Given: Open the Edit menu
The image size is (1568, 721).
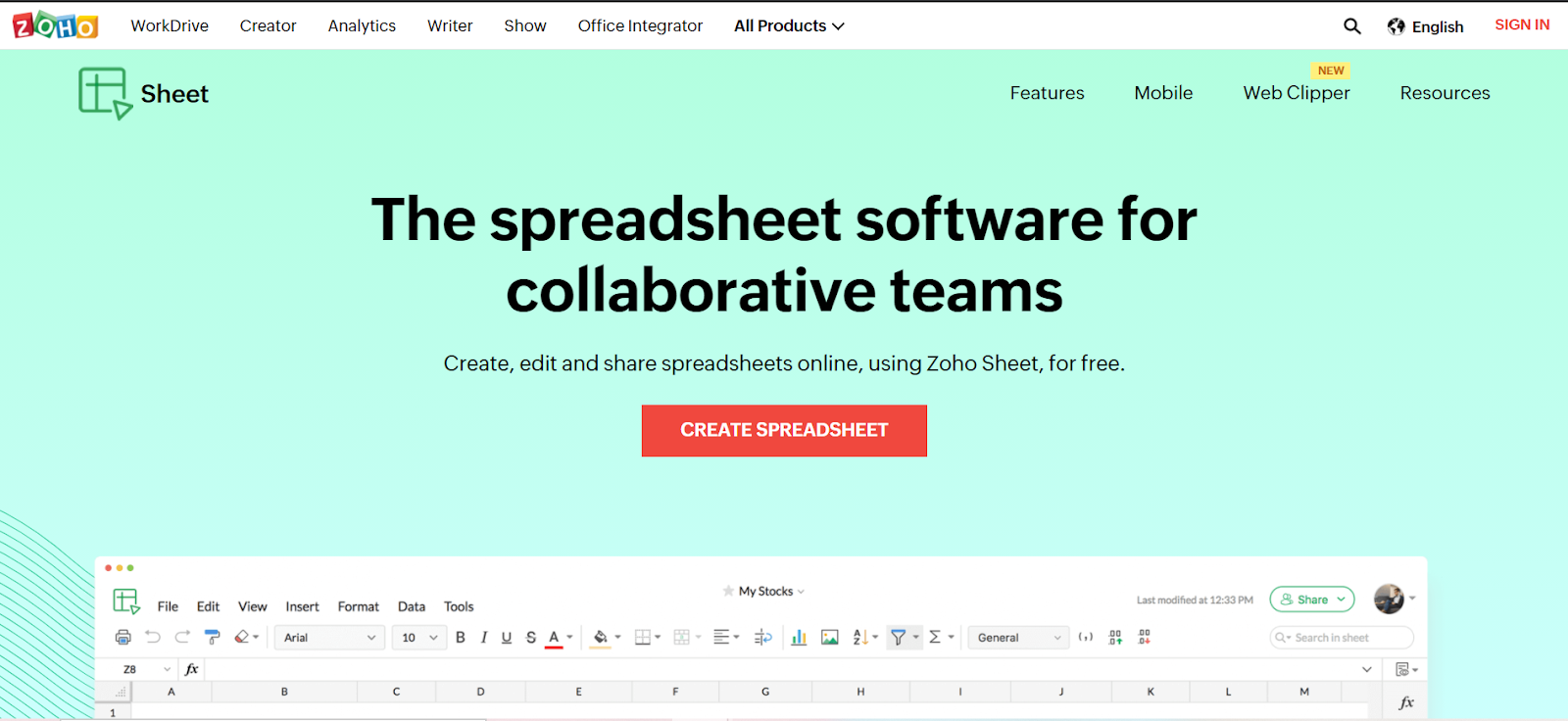Looking at the screenshot, I should (x=208, y=607).
